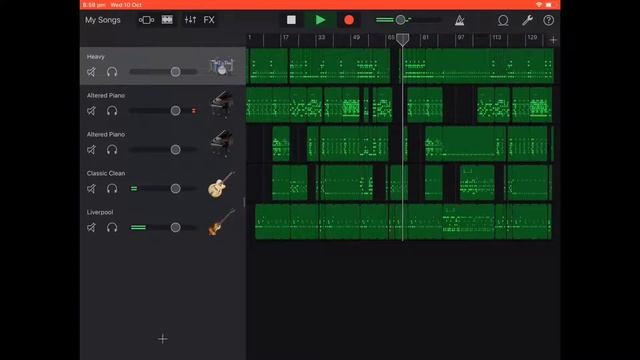Open the help question mark icon
Viewport: 640px width, 360px height.
point(549,20)
